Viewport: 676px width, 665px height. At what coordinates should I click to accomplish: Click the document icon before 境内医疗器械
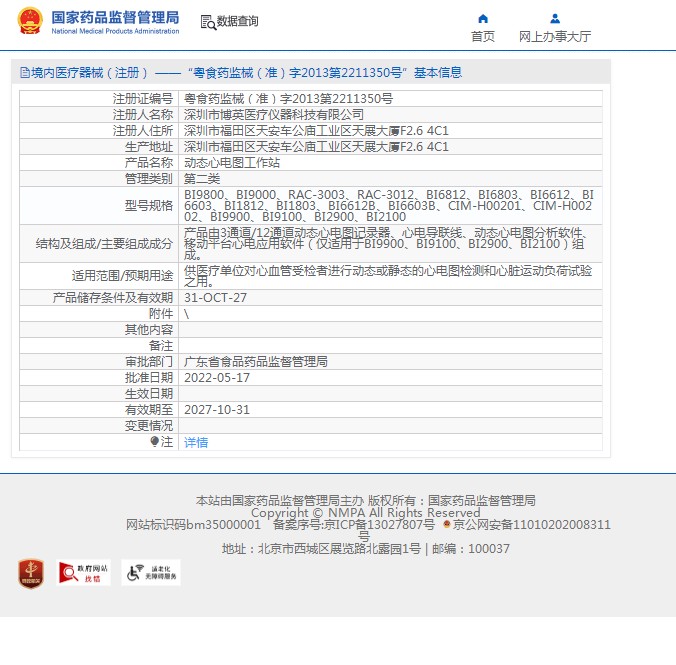click(x=25, y=72)
